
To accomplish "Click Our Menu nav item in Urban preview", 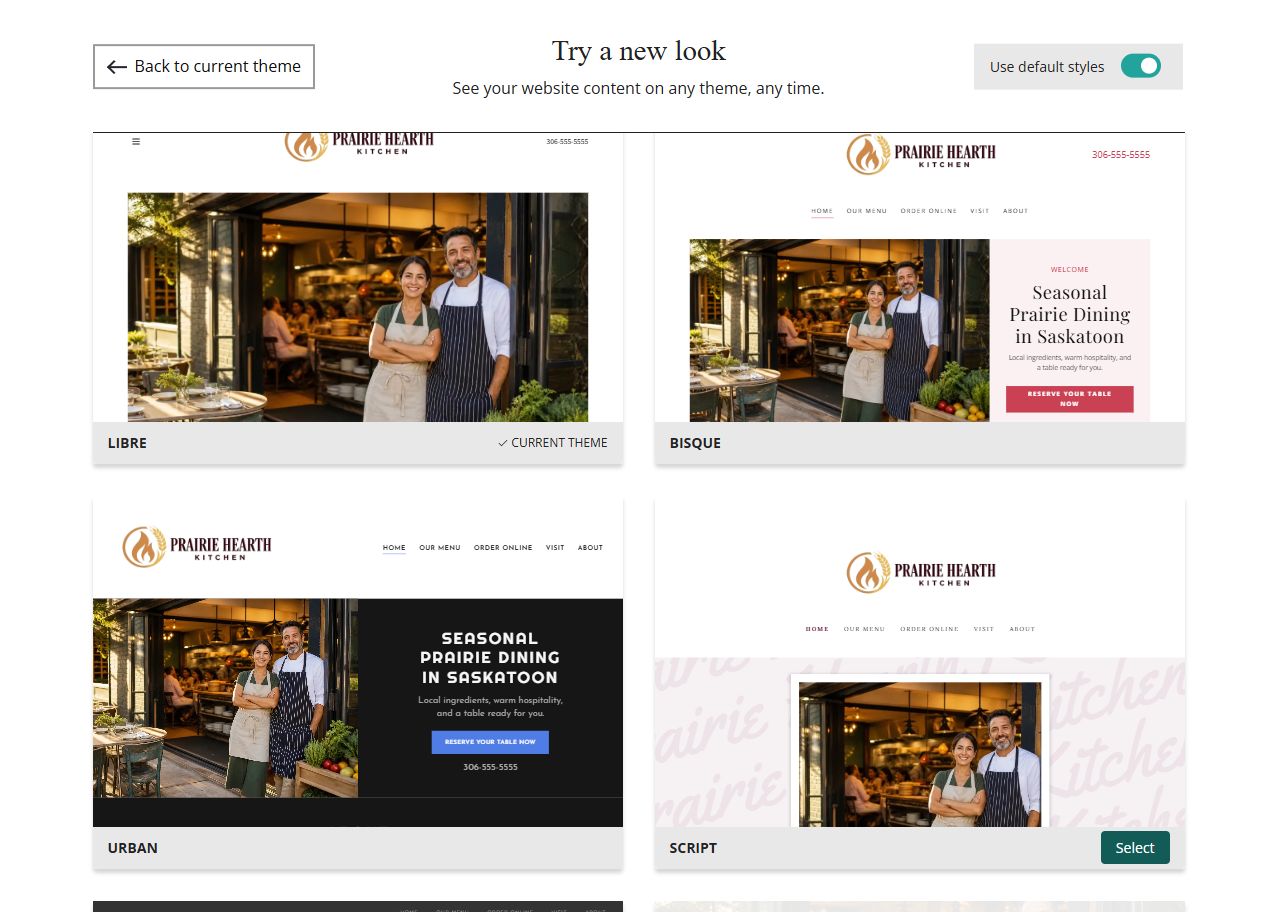I will pos(440,548).
